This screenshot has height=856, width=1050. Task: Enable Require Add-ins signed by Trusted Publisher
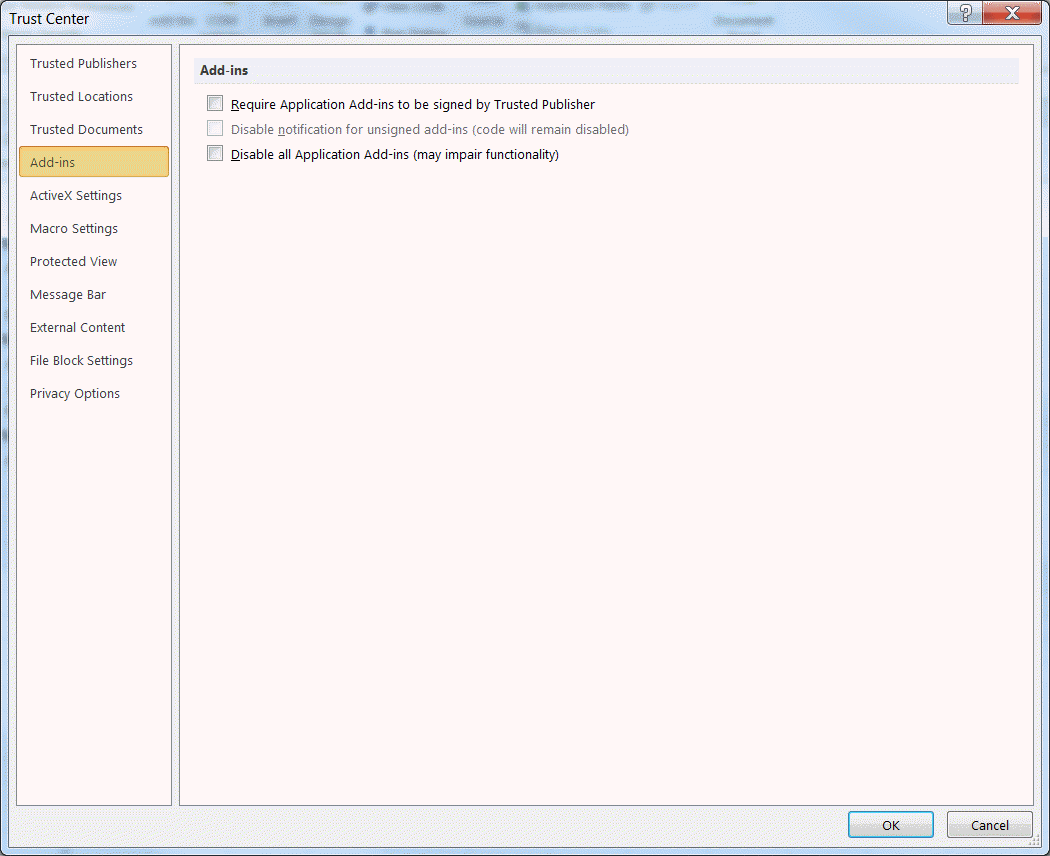(x=215, y=104)
